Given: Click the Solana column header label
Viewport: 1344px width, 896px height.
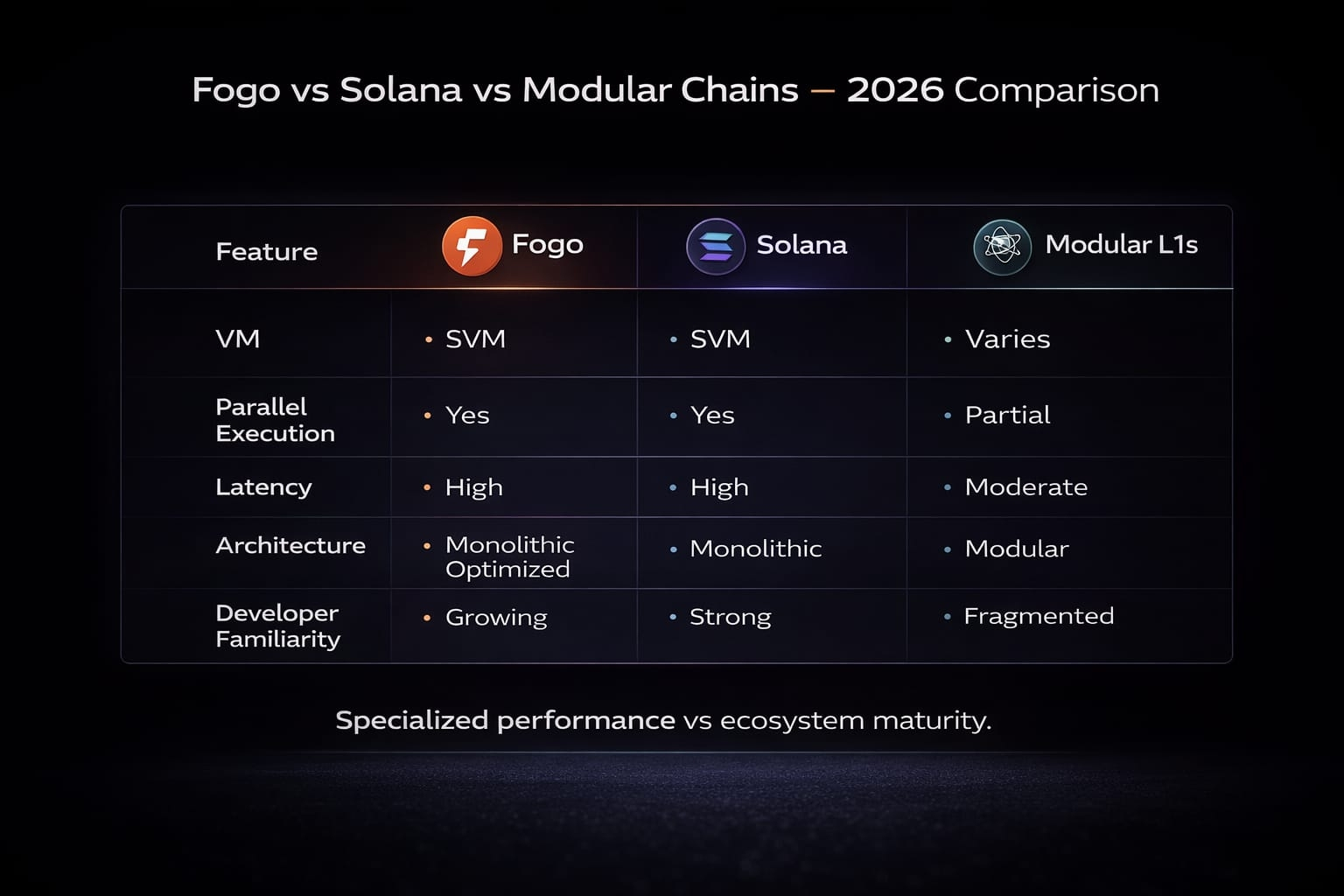Looking at the screenshot, I should [801, 245].
